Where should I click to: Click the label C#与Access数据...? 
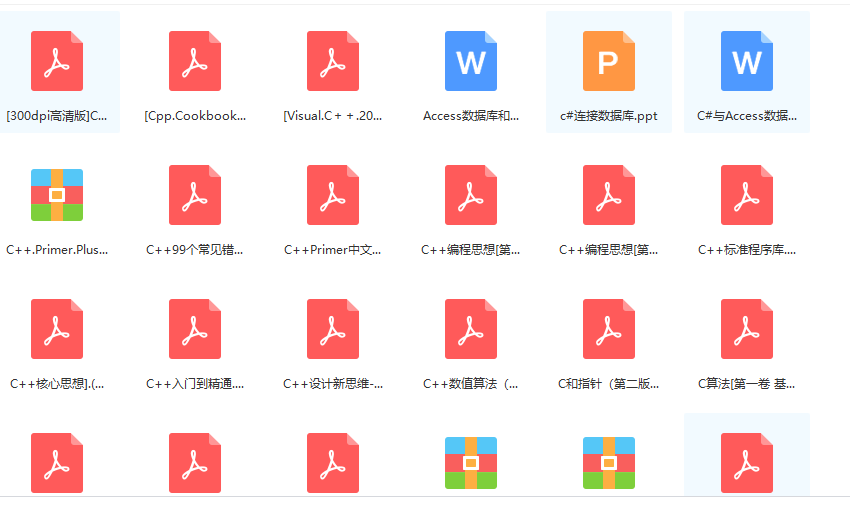(x=747, y=116)
